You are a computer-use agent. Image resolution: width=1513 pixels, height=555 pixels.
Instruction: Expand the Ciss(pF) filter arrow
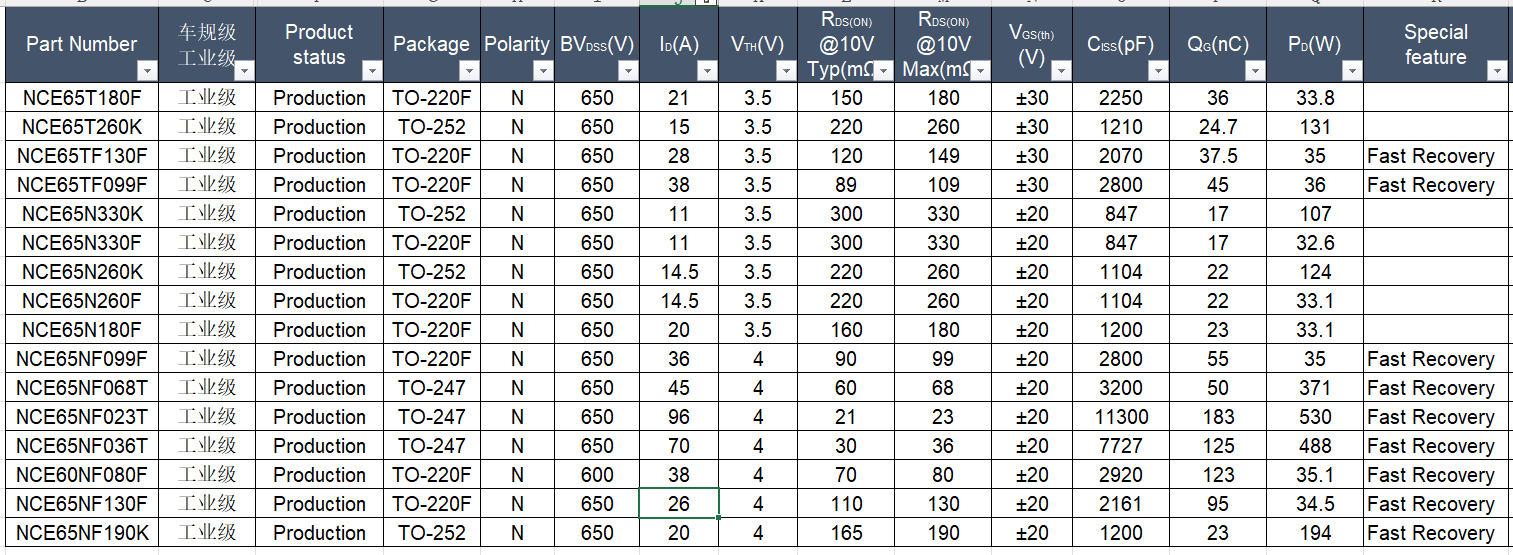[1157, 71]
